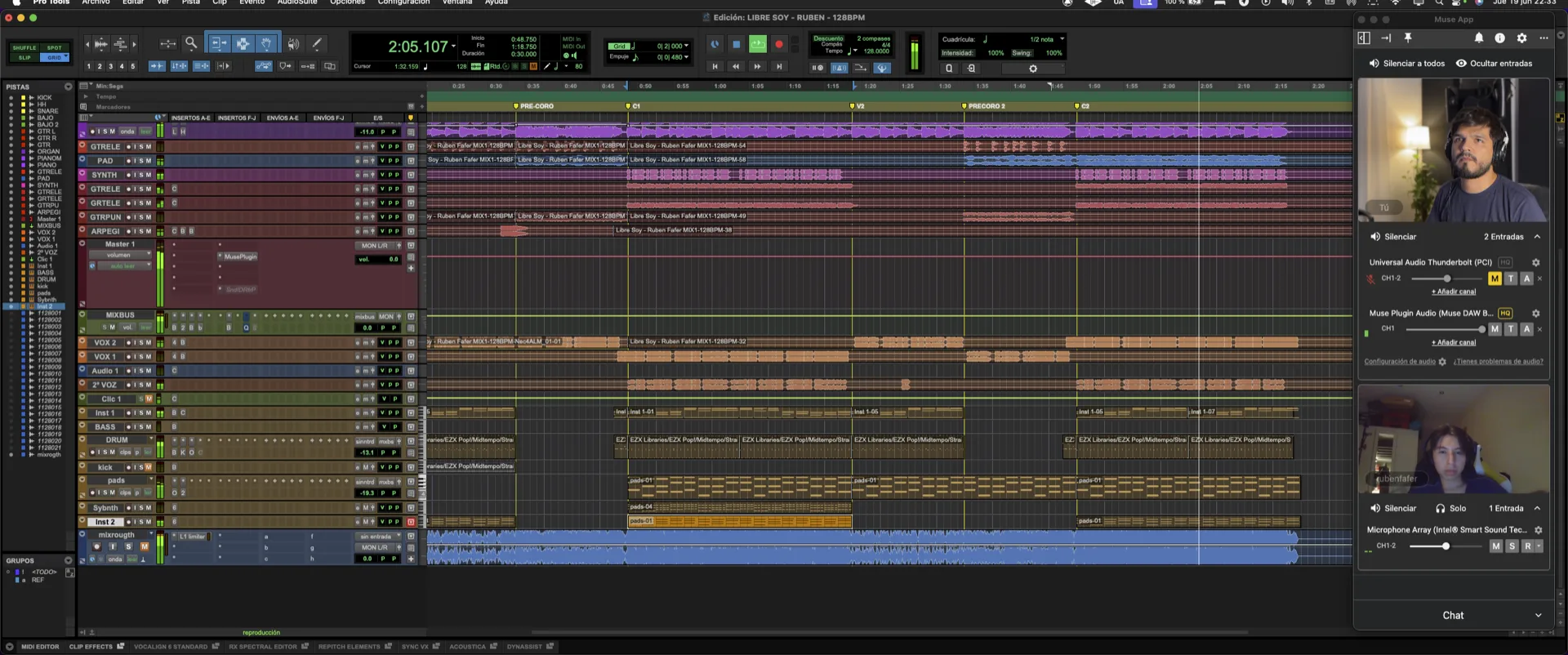Open Muse App more options ellipsis

click(x=1543, y=38)
